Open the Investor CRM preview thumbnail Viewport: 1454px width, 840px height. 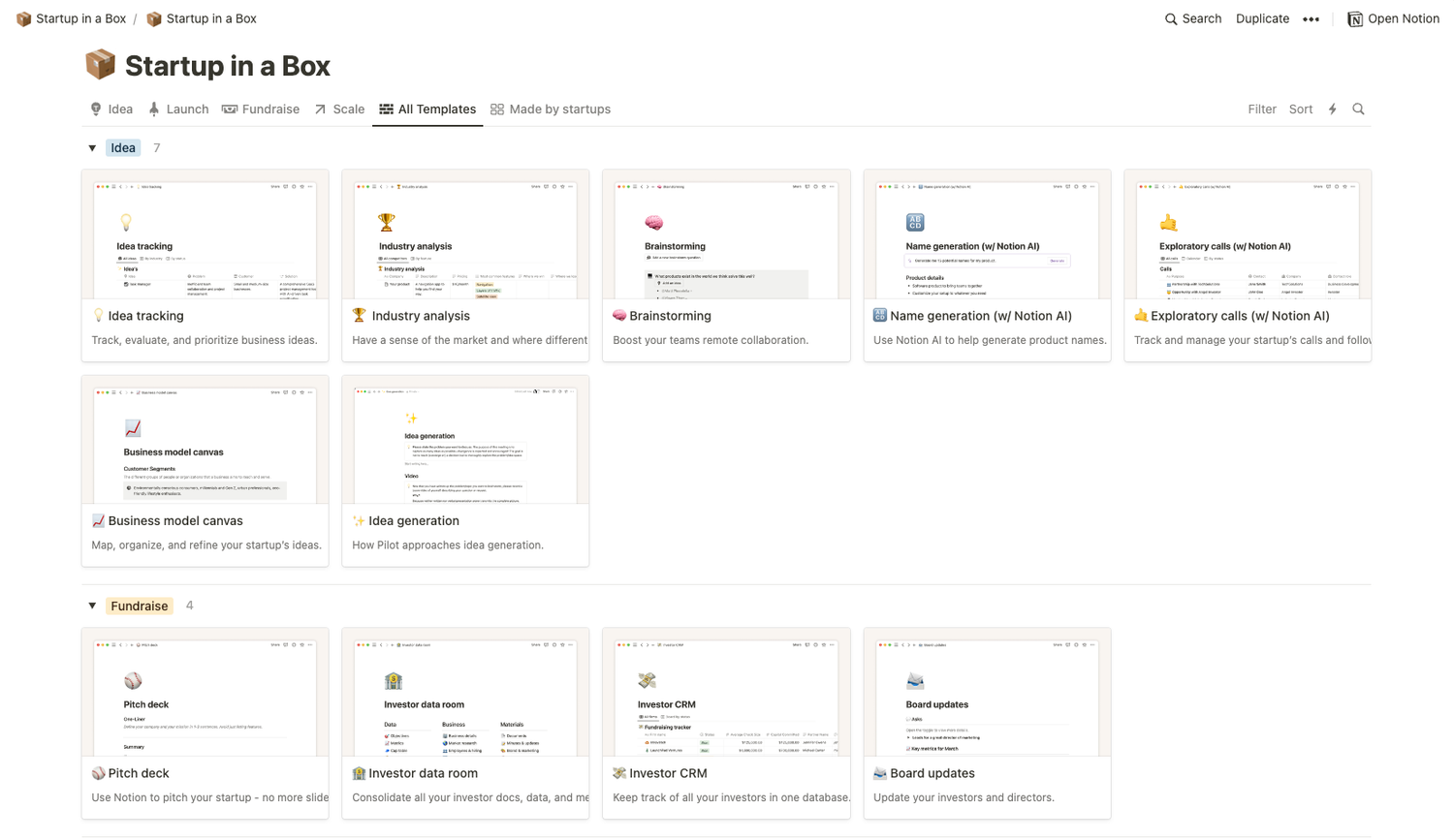coord(726,692)
